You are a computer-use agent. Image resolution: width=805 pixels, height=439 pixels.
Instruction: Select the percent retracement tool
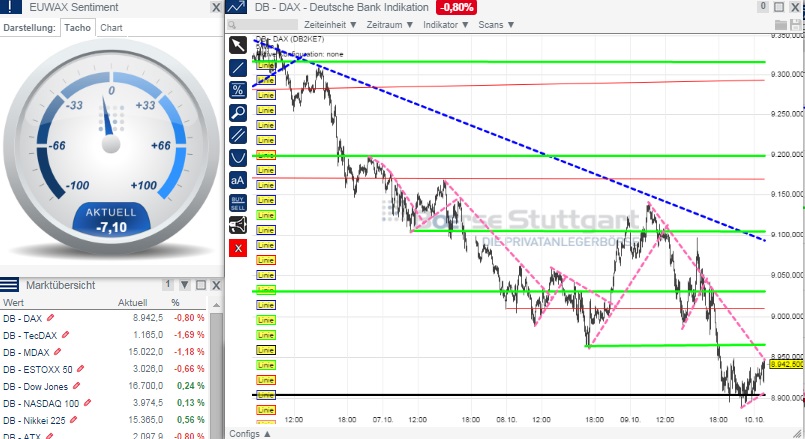(x=238, y=90)
